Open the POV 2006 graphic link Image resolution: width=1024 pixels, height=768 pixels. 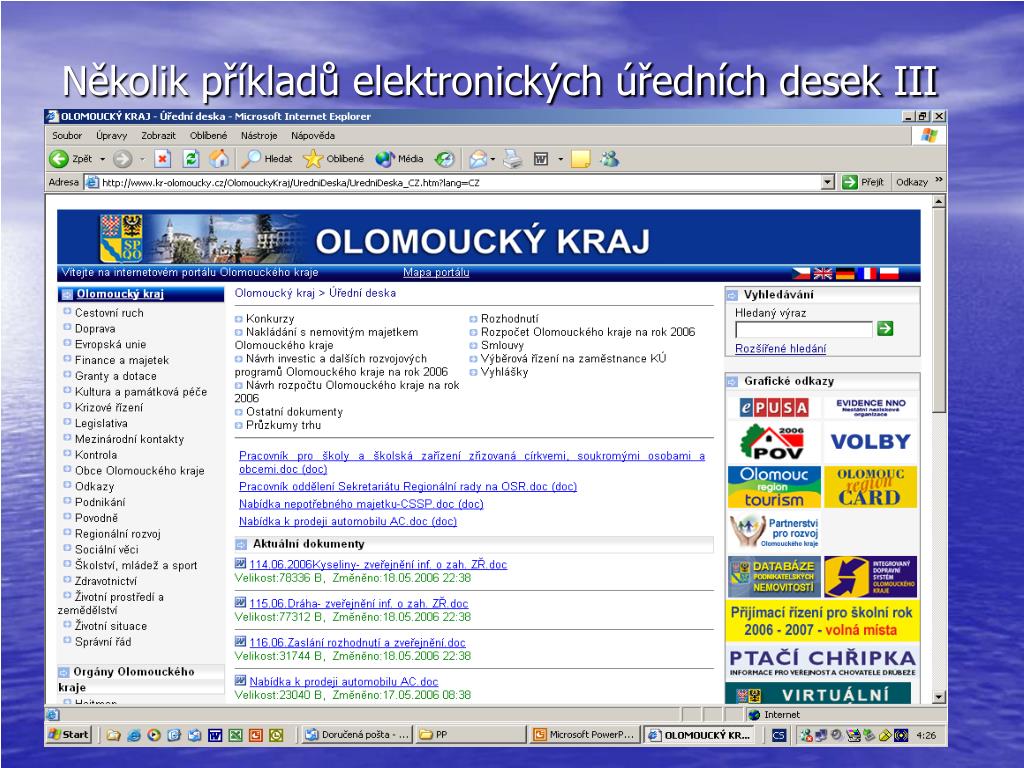774,442
